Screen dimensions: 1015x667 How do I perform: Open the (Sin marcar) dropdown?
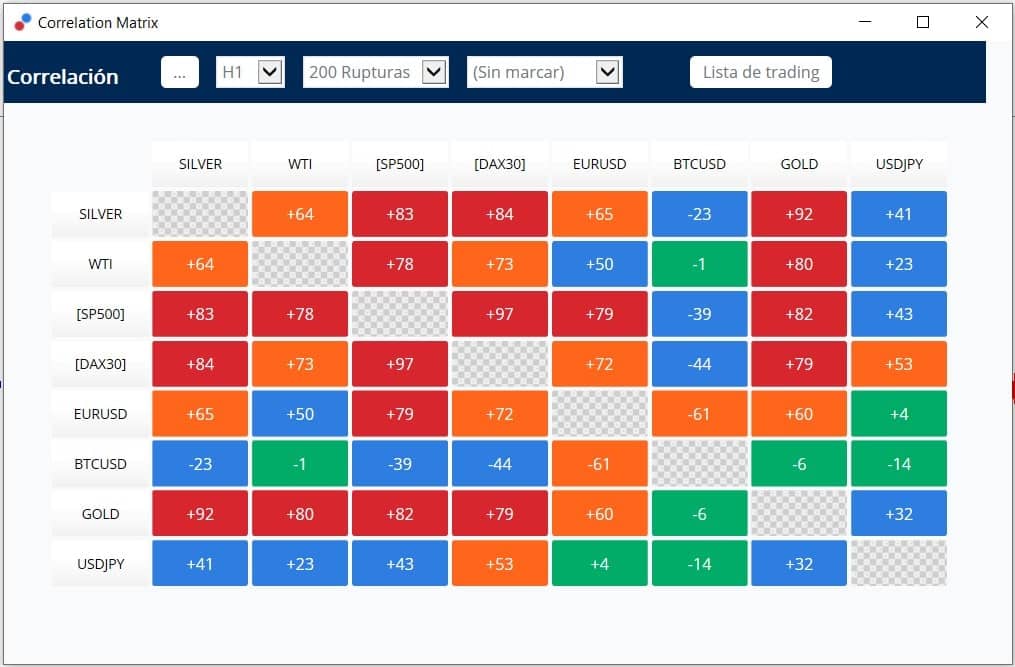544,72
